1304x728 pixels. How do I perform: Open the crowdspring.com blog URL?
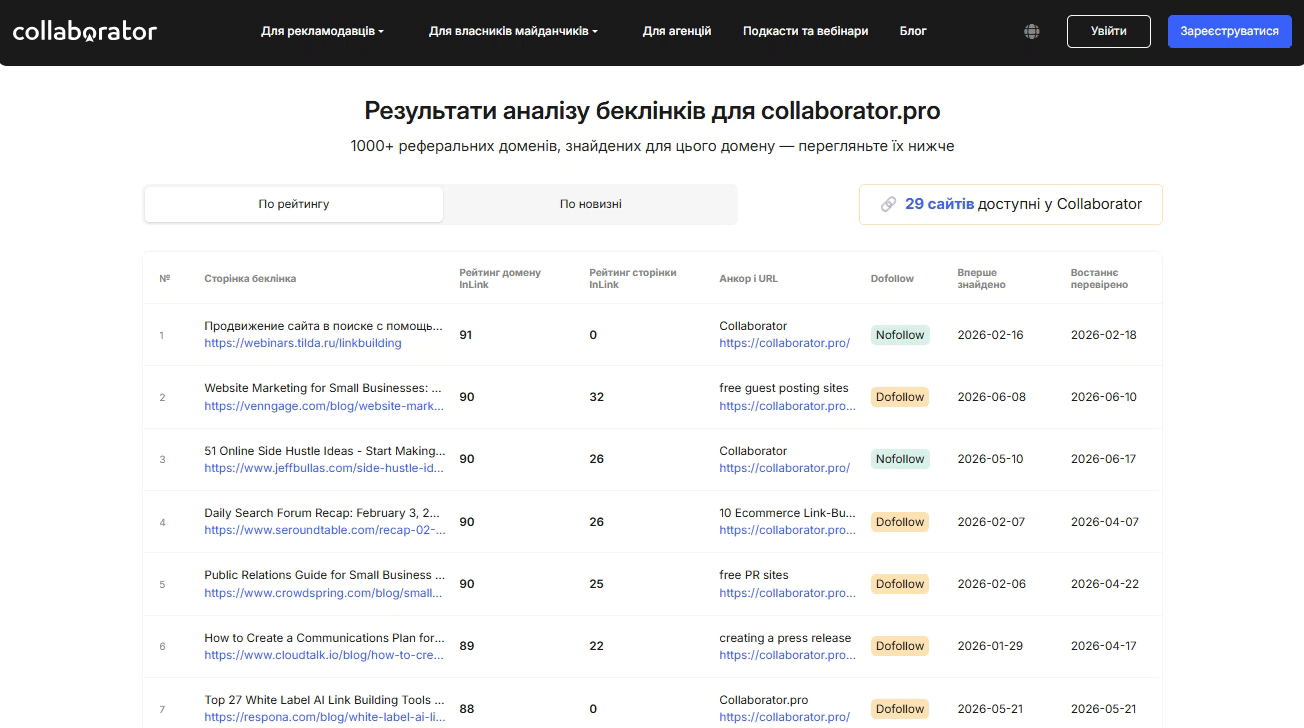point(323,593)
